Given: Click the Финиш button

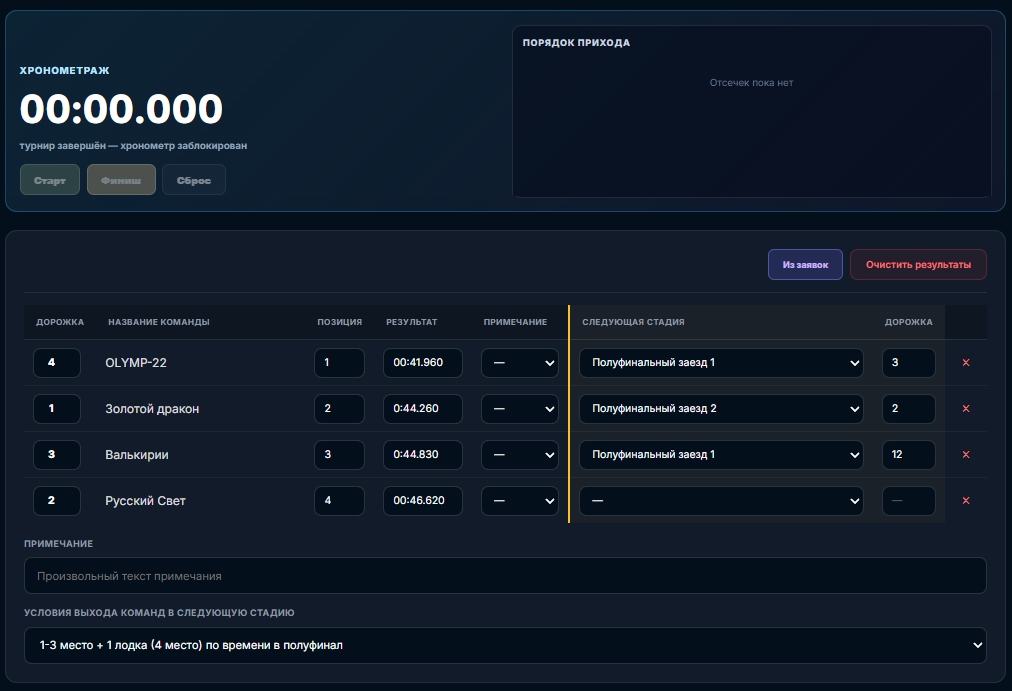Looking at the screenshot, I should click(121, 180).
